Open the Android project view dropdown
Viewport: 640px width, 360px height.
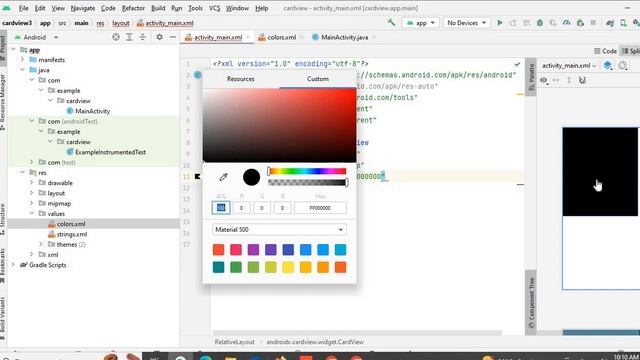click(37, 37)
